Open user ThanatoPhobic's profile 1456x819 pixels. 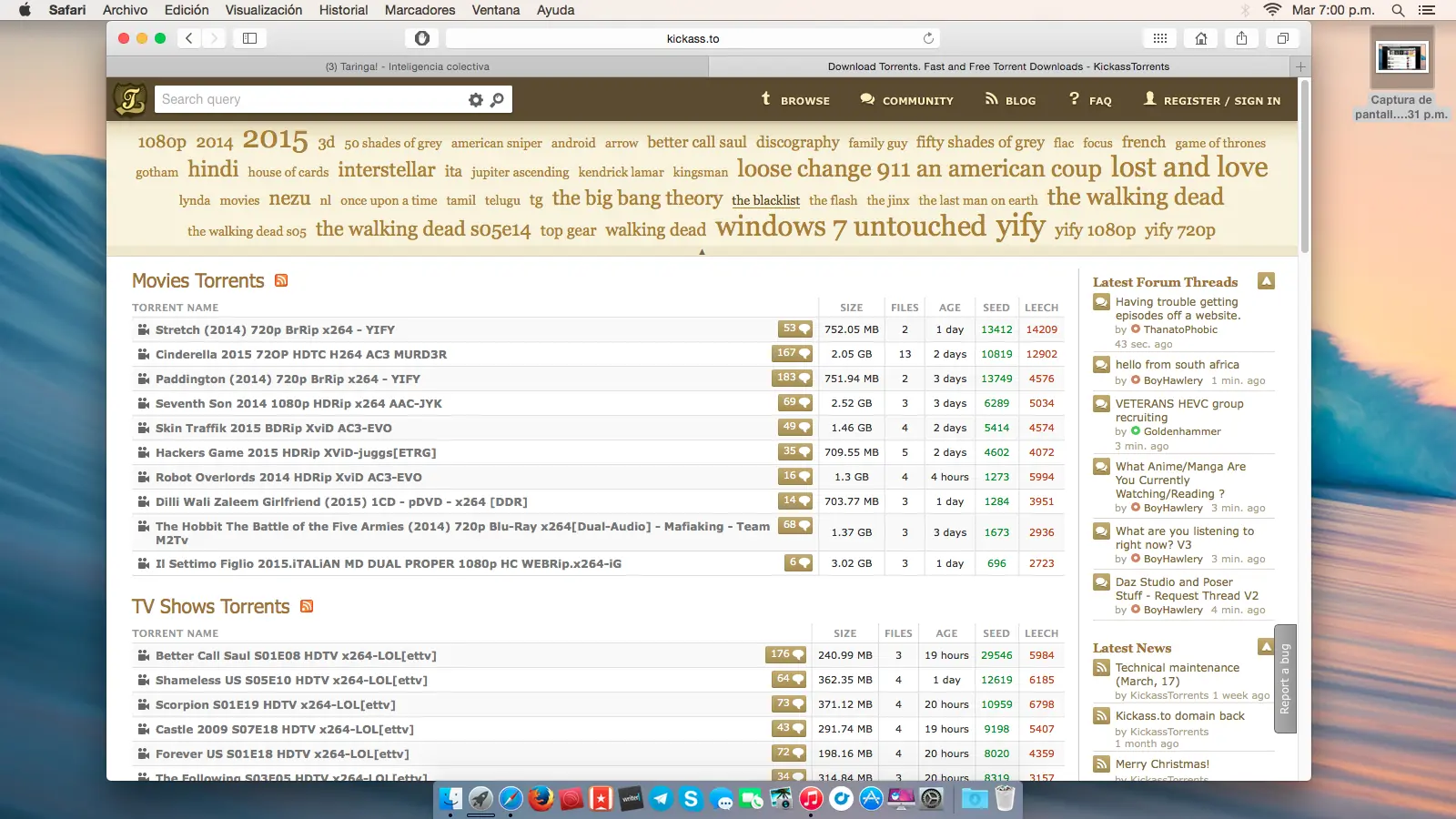[1180, 329]
